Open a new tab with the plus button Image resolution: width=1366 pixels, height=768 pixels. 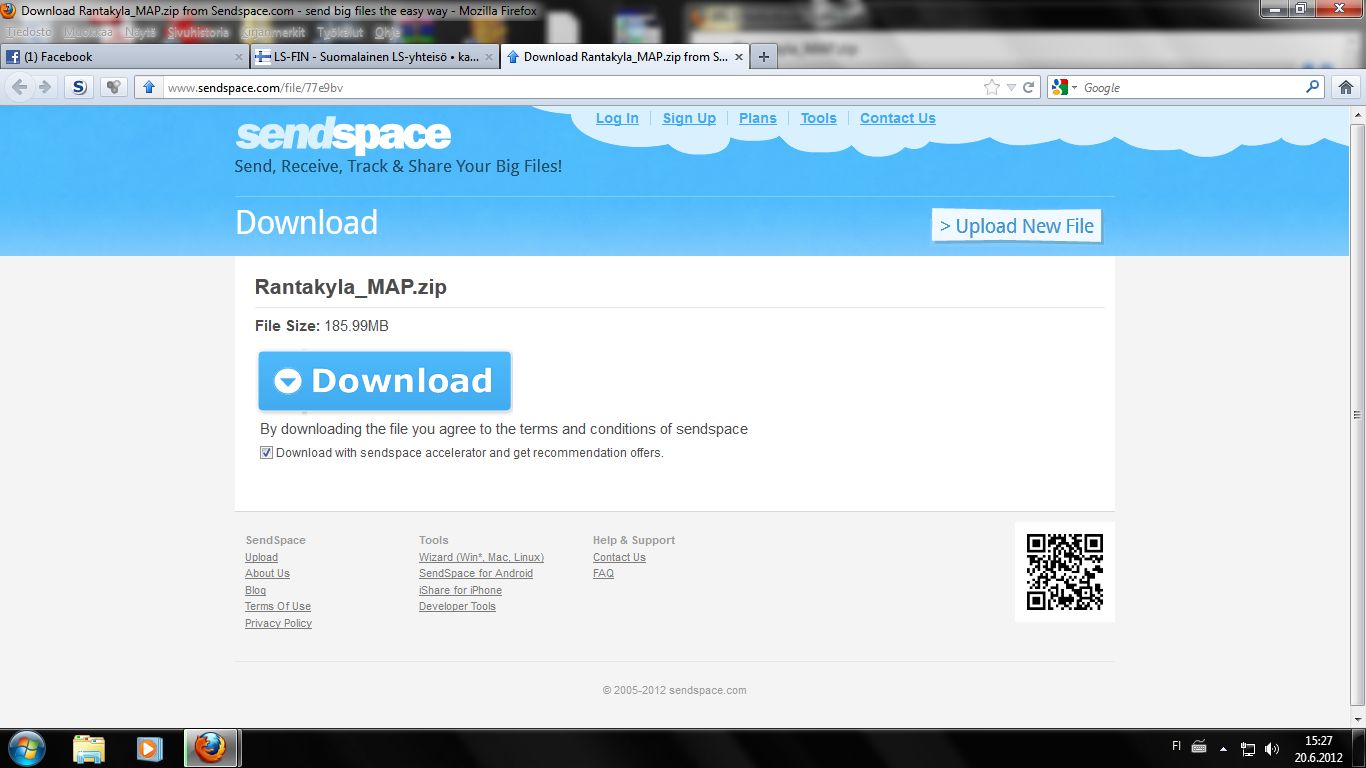(x=764, y=57)
